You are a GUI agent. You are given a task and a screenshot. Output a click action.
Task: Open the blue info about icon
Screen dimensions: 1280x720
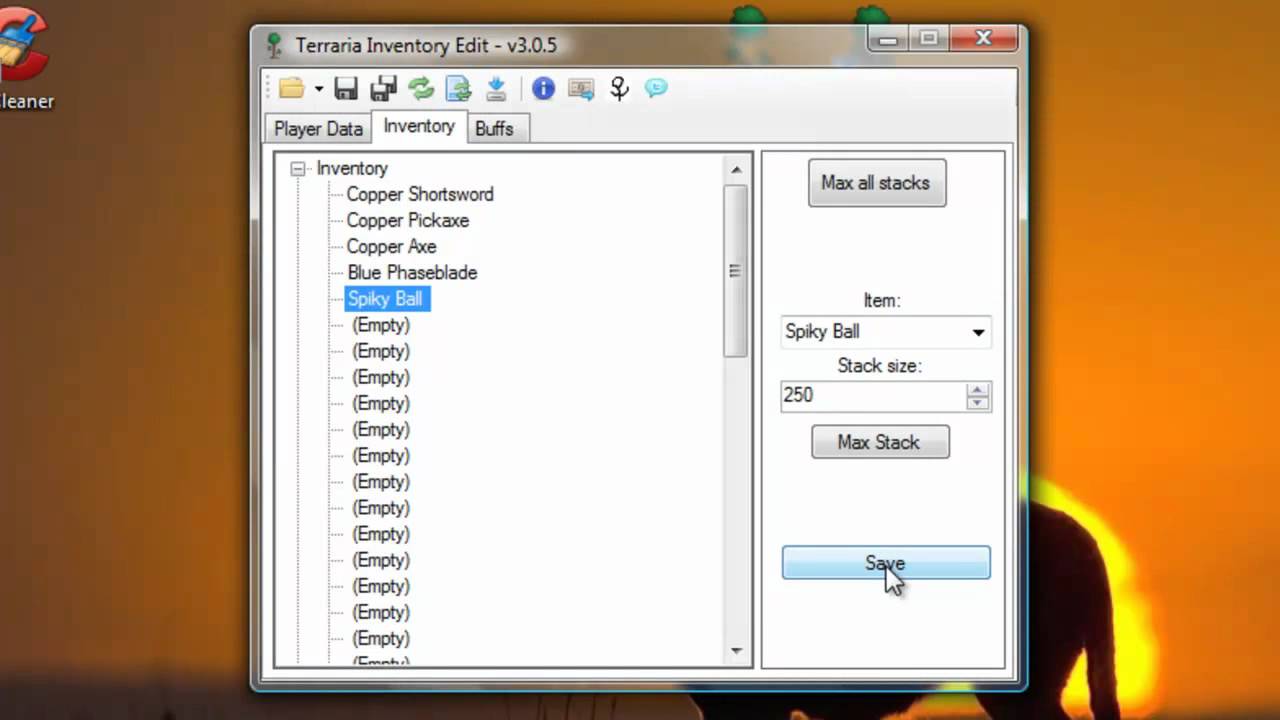tap(543, 89)
